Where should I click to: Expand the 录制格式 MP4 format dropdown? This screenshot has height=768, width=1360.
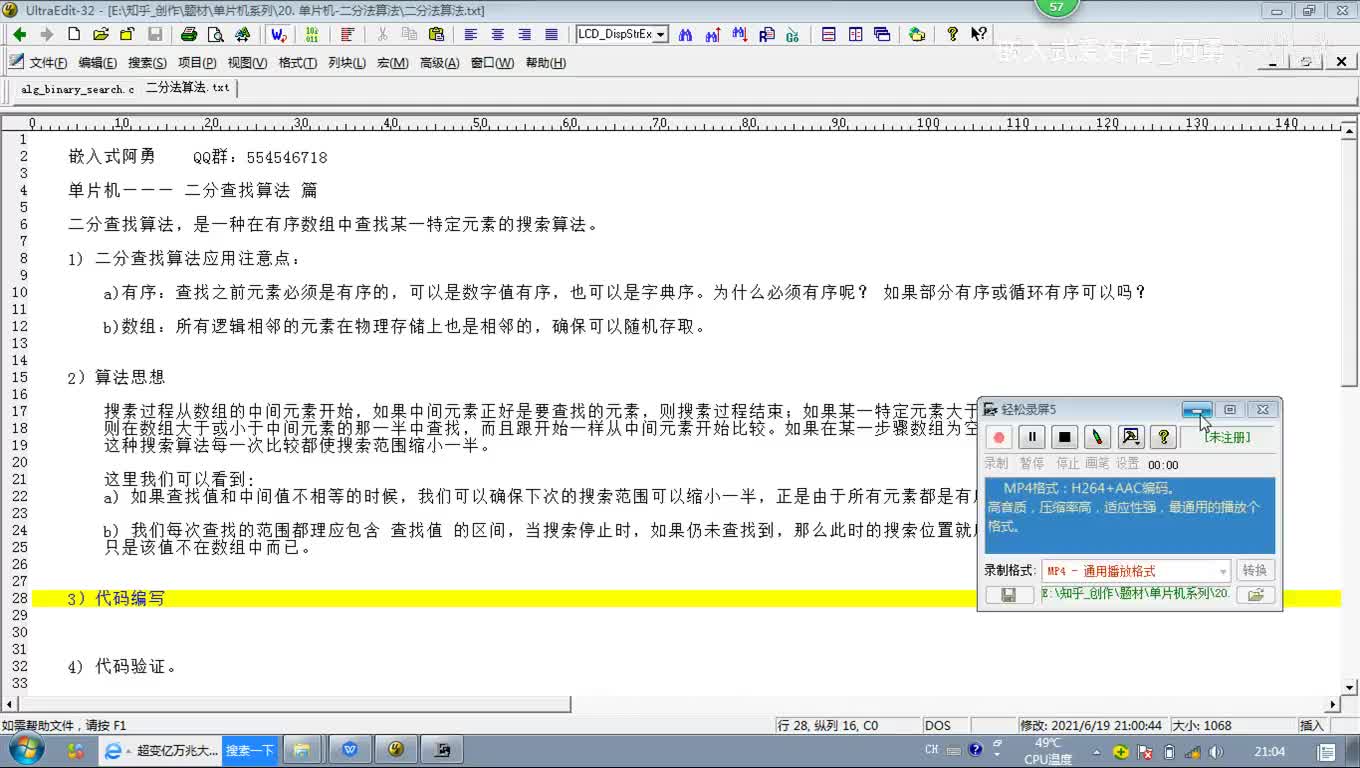[1222, 571]
